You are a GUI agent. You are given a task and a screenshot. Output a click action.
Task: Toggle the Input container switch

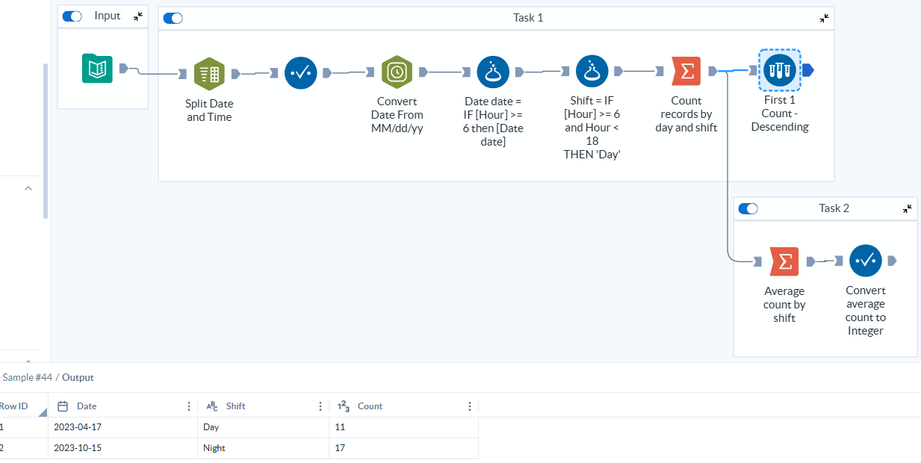point(72,17)
